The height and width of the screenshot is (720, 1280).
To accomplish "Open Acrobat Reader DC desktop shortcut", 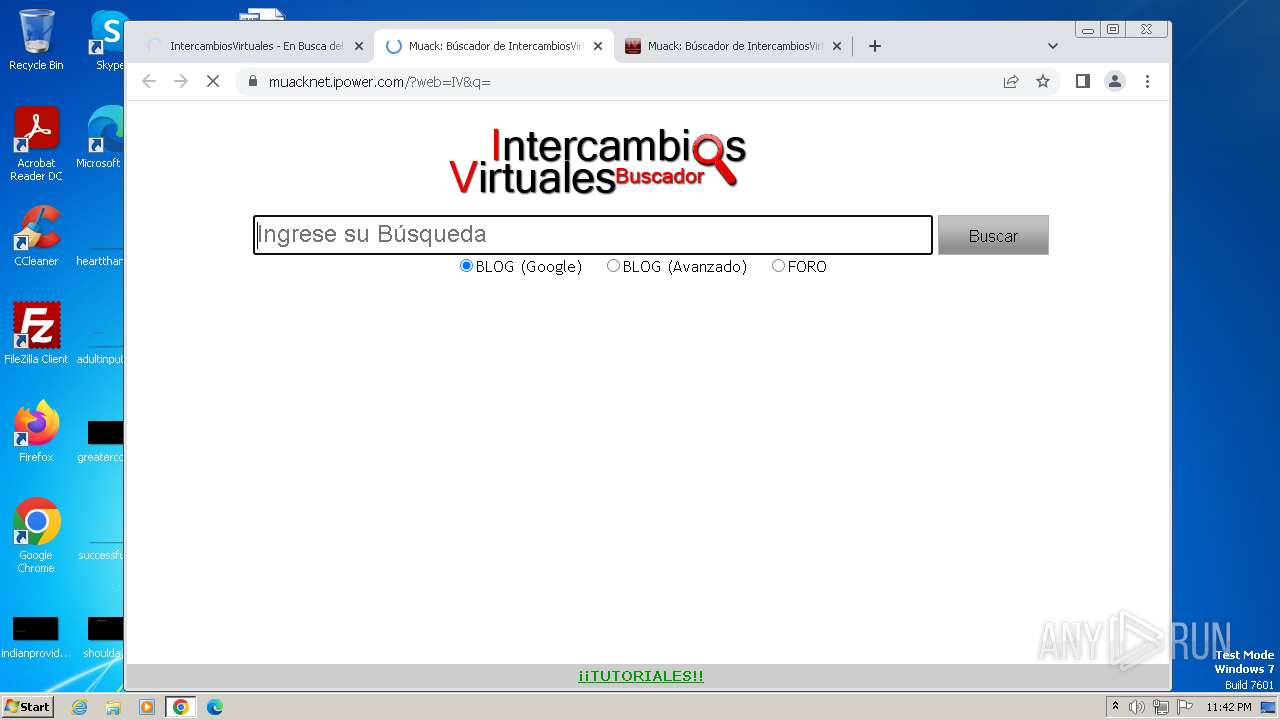I will pos(36,144).
